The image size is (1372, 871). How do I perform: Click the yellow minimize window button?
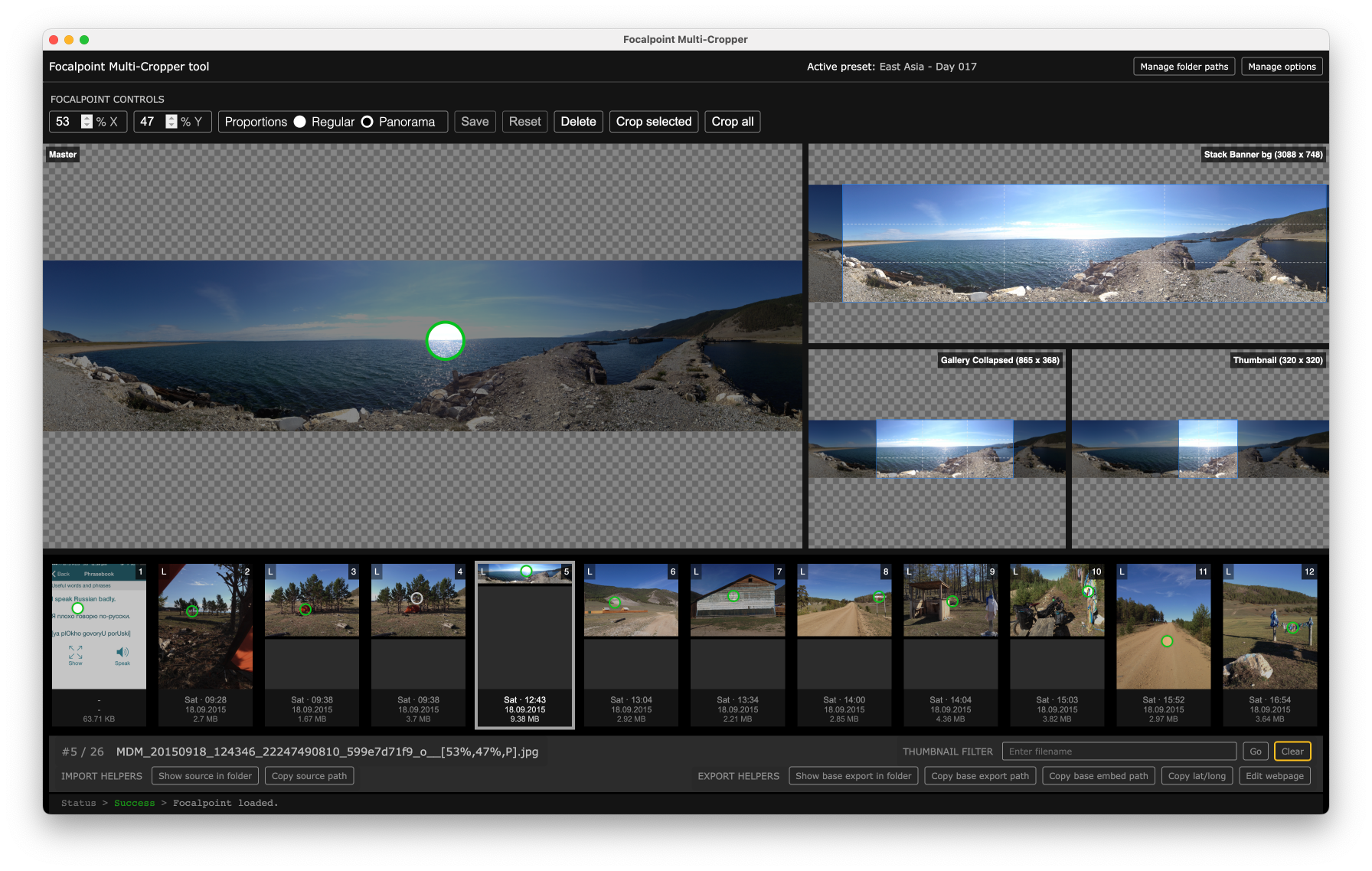coord(69,40)
